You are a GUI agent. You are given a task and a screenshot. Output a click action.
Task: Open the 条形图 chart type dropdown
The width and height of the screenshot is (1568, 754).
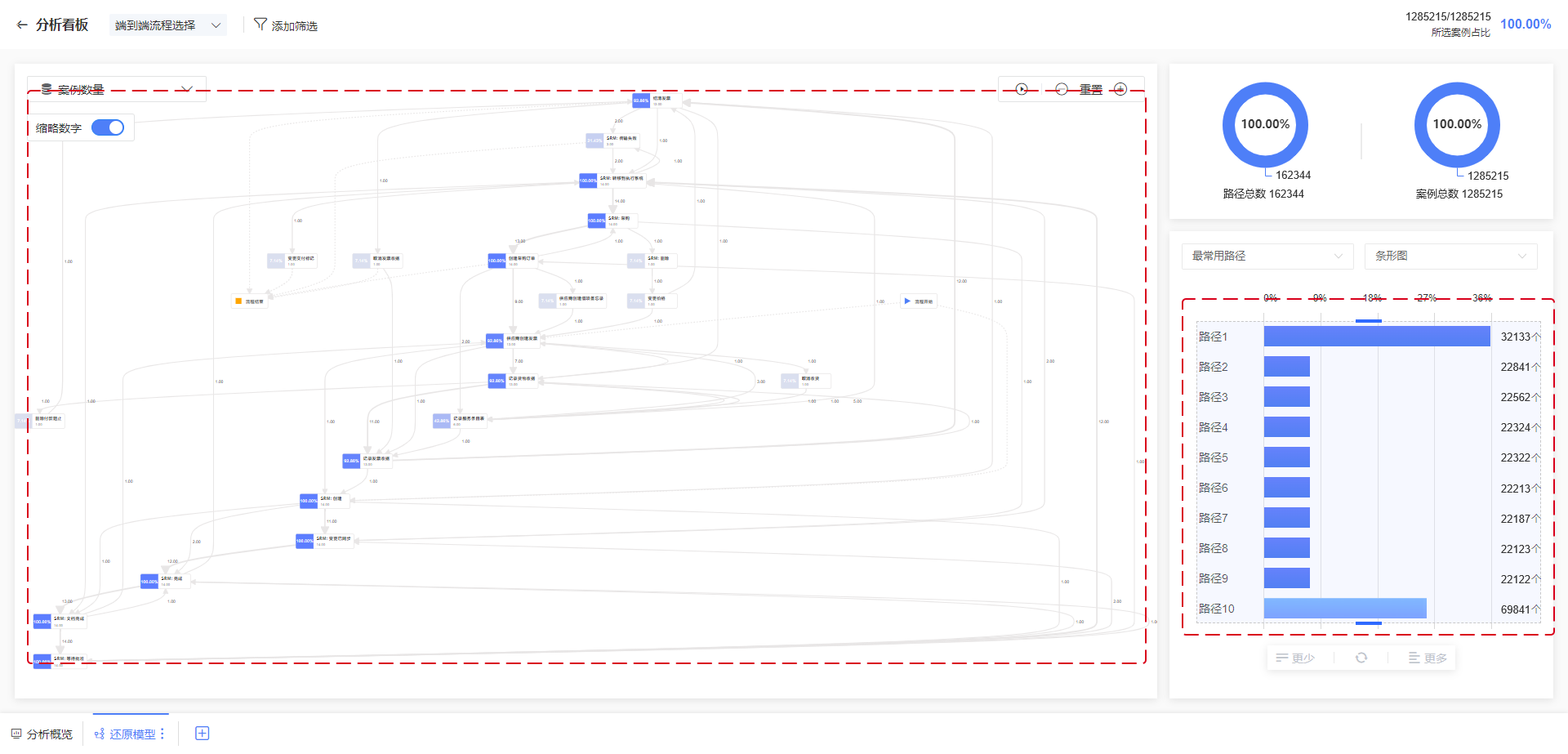point(1450,256)
